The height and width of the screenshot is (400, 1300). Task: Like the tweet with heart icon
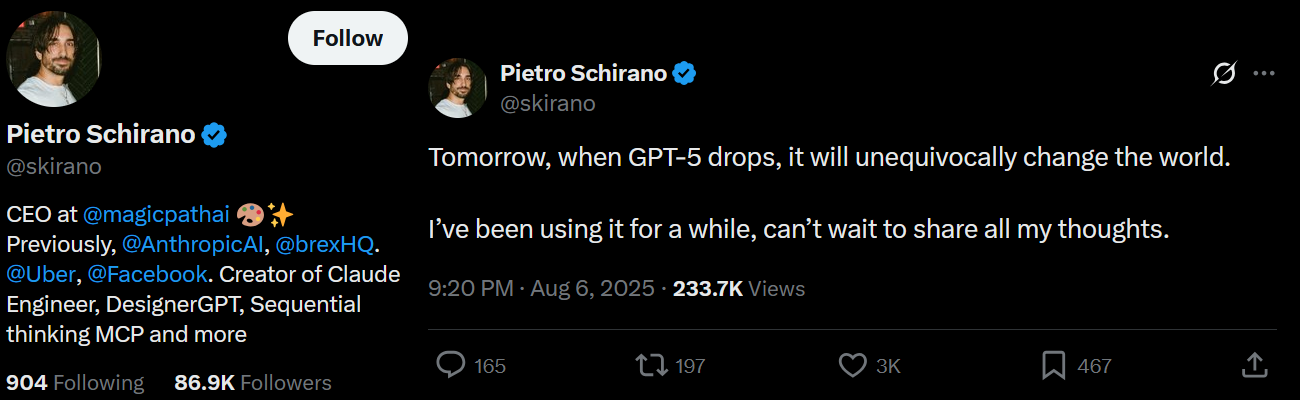tap(852, 366)
